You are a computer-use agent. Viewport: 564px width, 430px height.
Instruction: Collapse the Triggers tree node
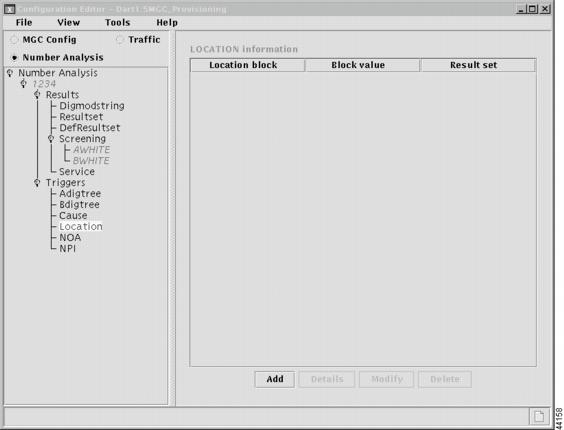[x=37, y=182]
